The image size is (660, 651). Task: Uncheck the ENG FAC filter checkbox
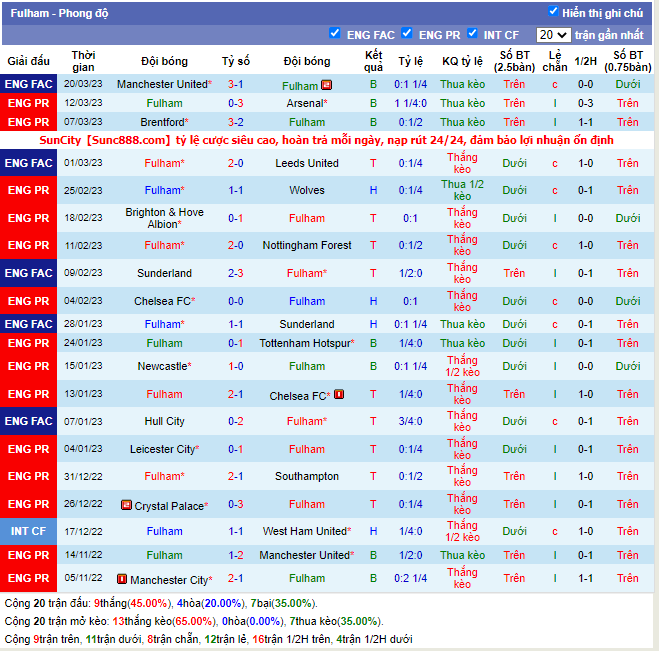tap(335, 33)
